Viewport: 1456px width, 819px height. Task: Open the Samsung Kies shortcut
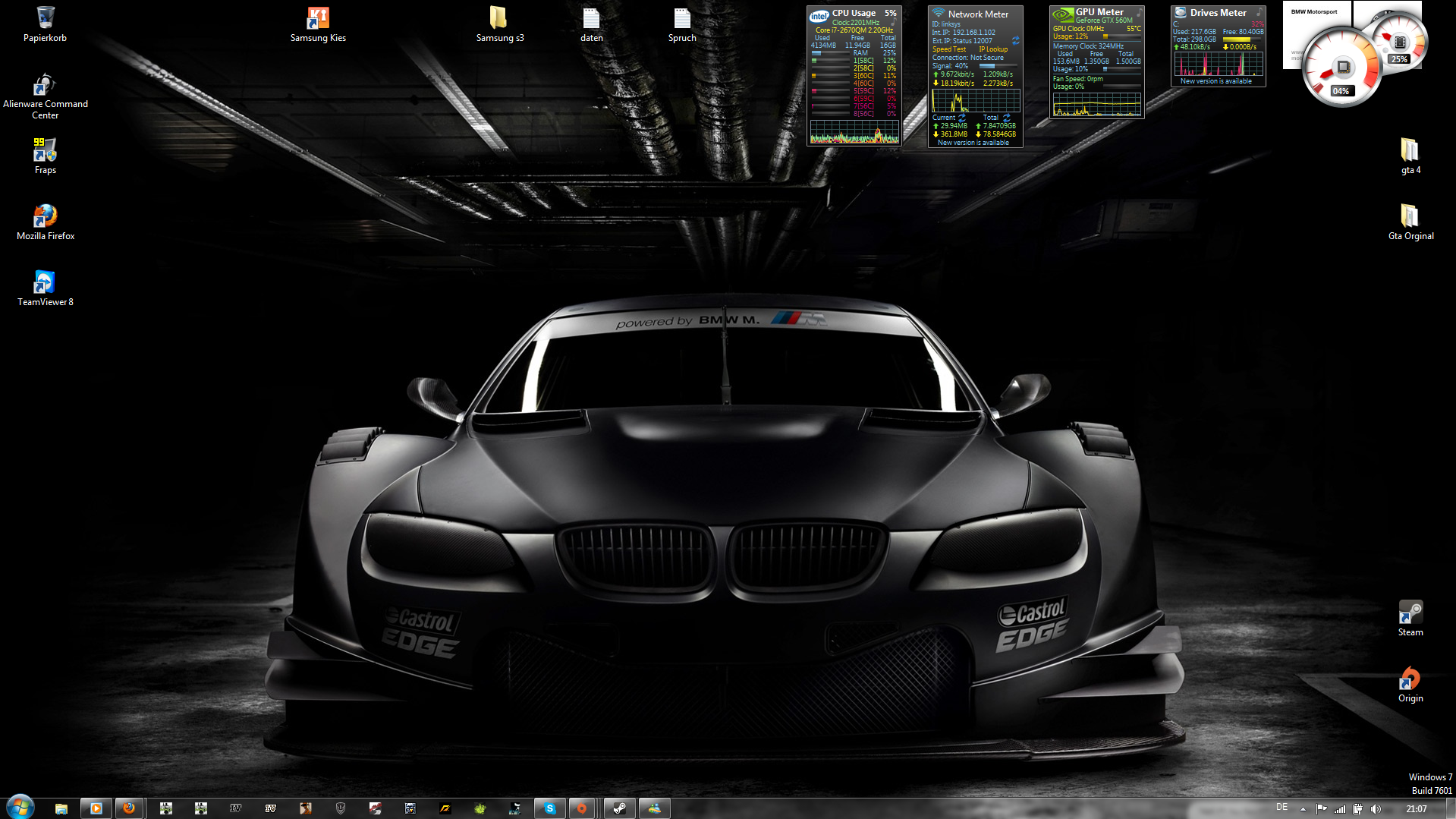point(318,24)
